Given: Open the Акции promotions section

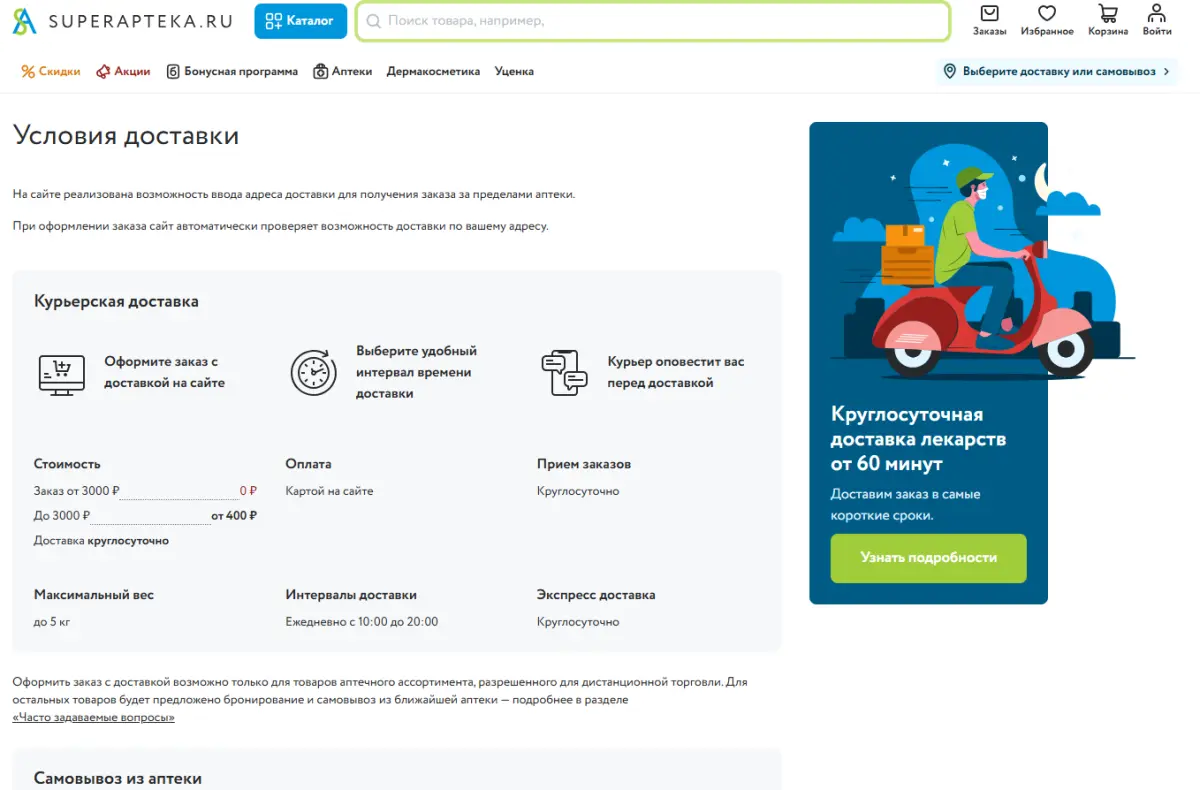Looking at the screenshot, I should pos(123,72).
